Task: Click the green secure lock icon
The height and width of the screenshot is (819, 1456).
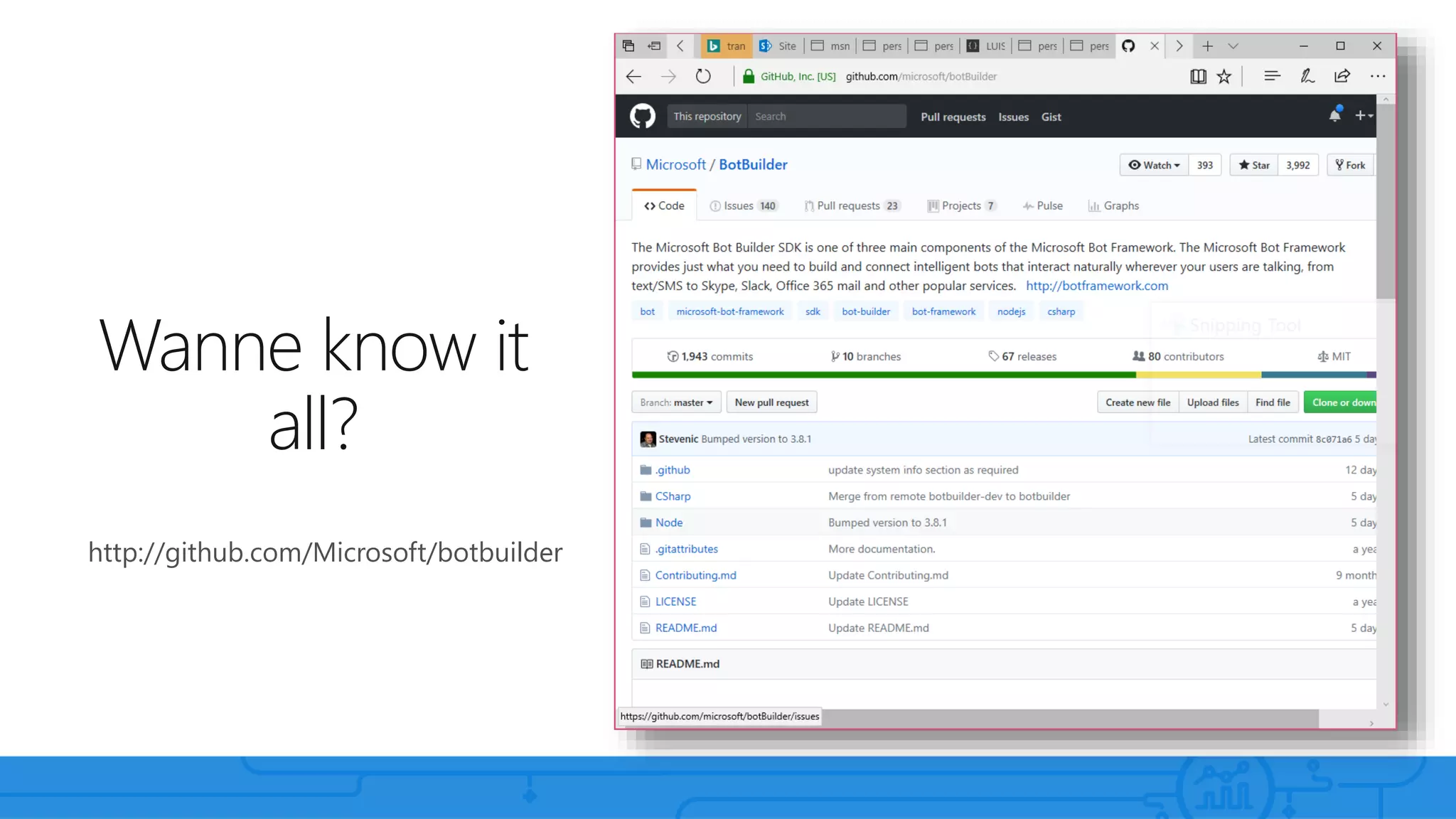Action: click(x=748, y=76)
